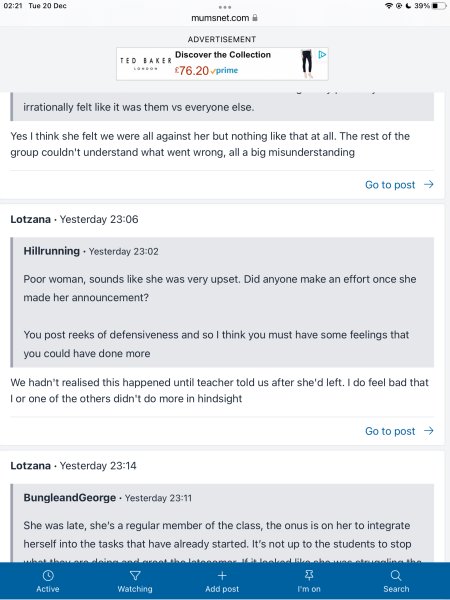Tap the Add post plus icon
The width and height of the screenshot is (450, 600).
[x=222, y=576]
